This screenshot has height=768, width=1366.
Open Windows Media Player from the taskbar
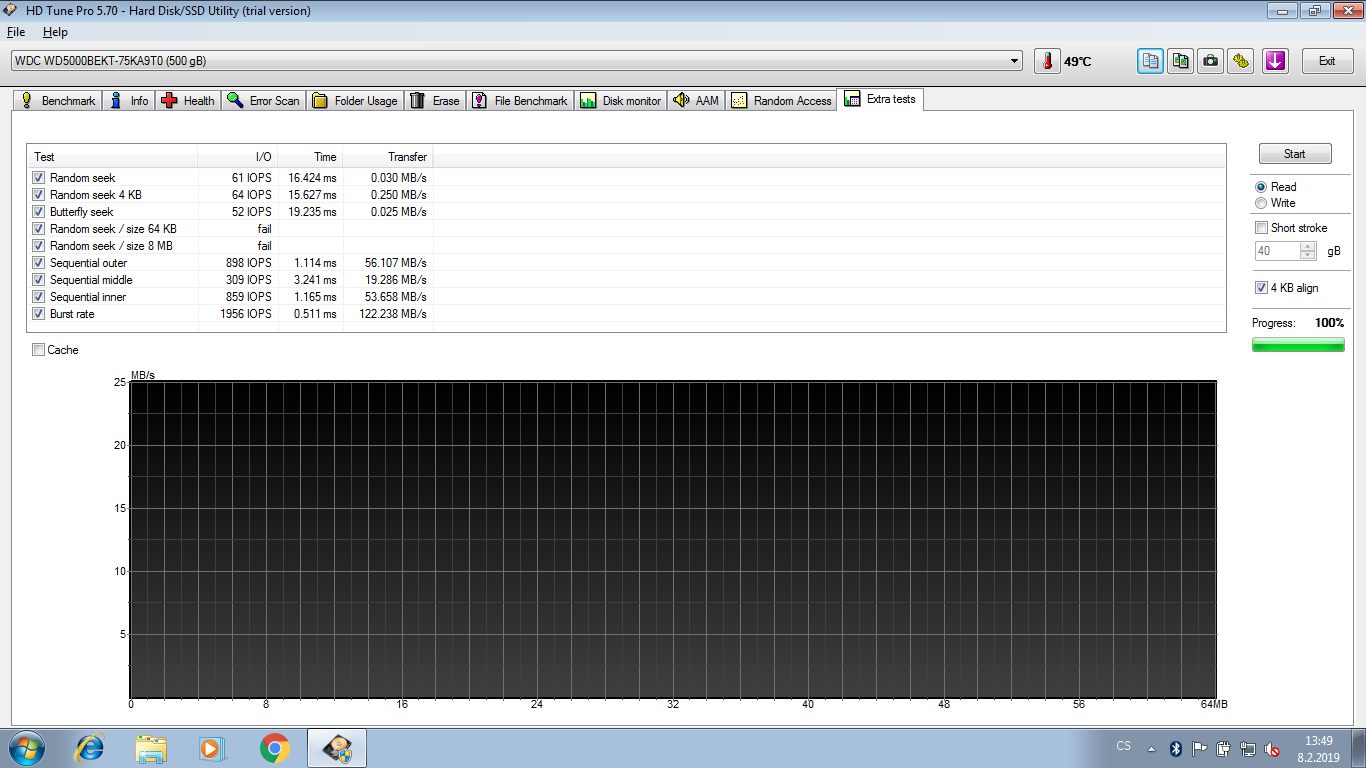click(x=210, y=748)
